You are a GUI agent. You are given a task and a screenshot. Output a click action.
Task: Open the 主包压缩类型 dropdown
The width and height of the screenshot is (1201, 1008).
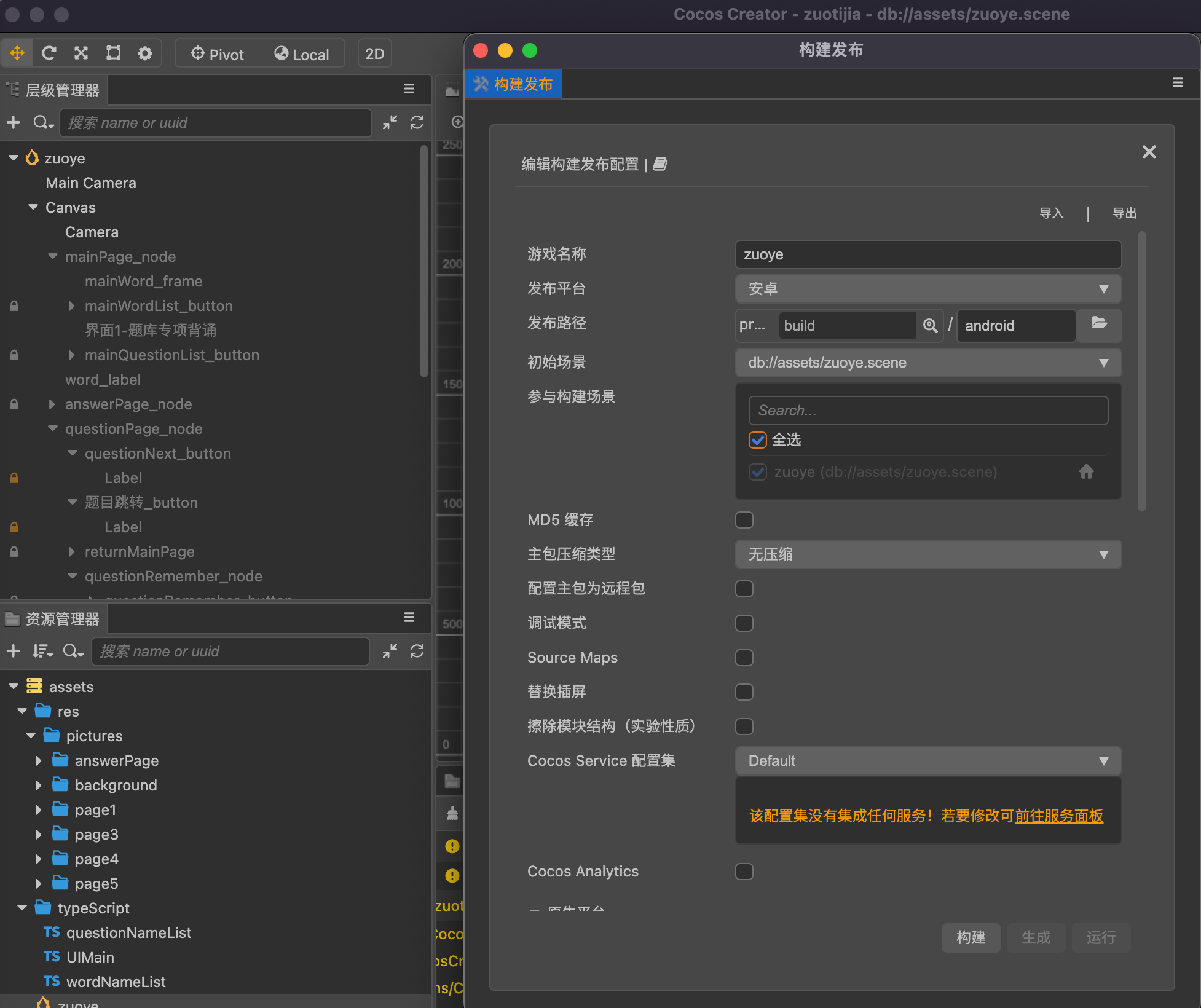[928, 554]
